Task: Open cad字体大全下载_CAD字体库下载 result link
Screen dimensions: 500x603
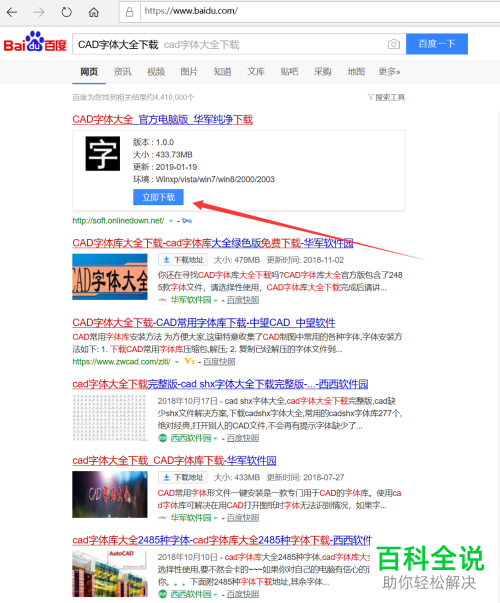Action: [174, 460]
